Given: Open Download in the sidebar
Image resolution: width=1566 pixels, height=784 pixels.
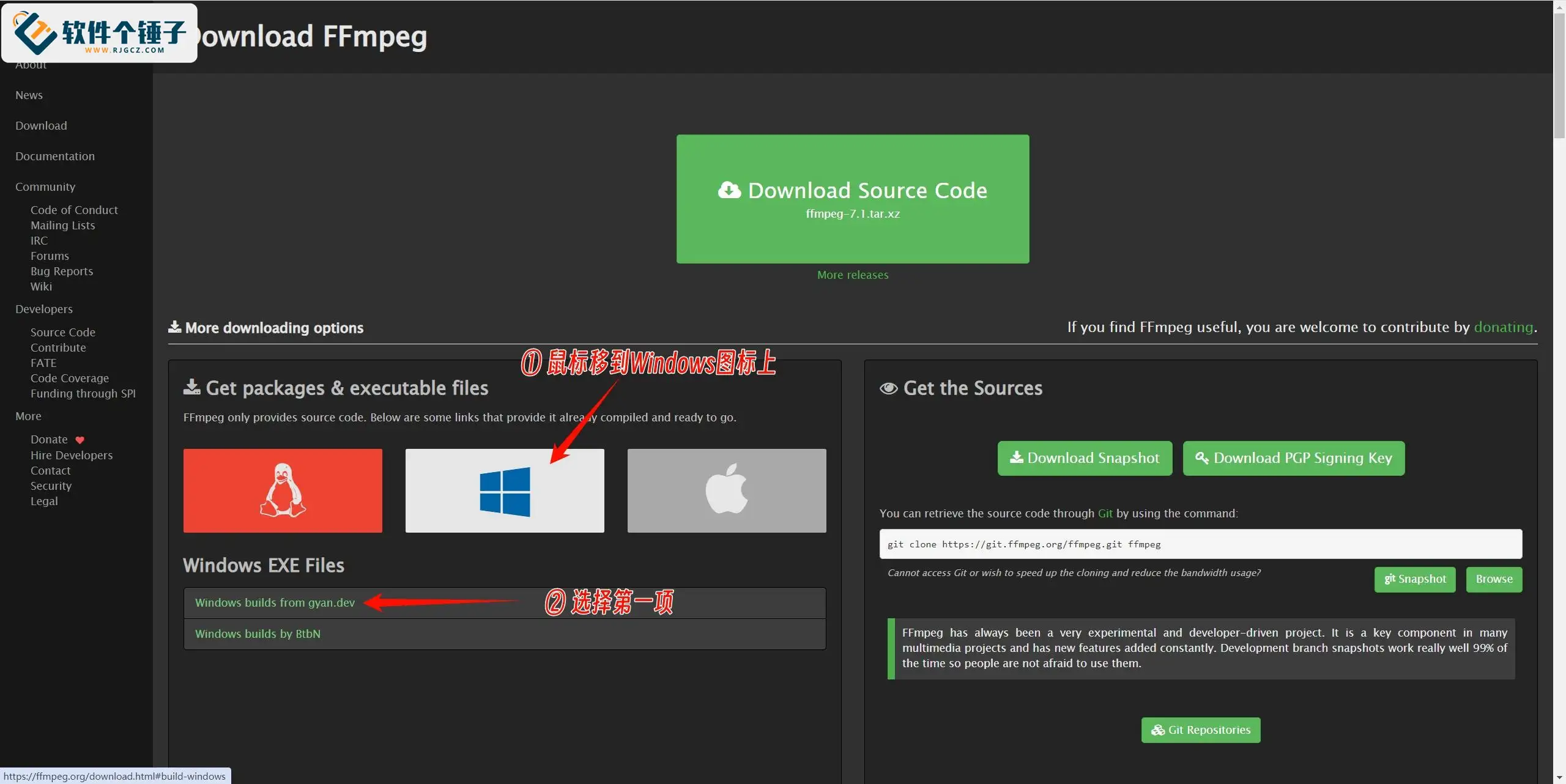Looking at the screenshot, I should 41,126.
